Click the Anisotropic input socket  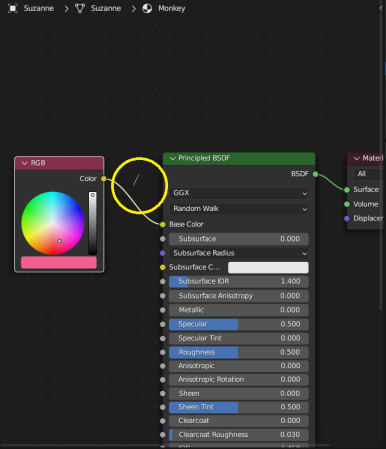tap(163, 366)
